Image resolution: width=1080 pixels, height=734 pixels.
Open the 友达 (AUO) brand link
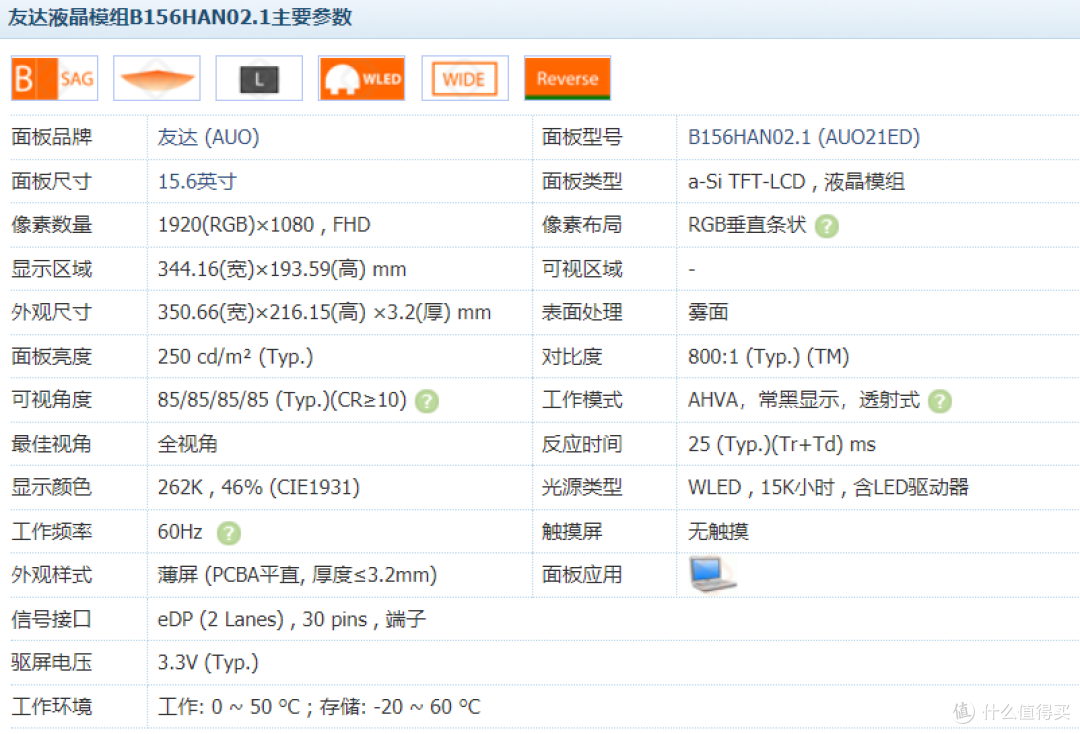(208, 137)
